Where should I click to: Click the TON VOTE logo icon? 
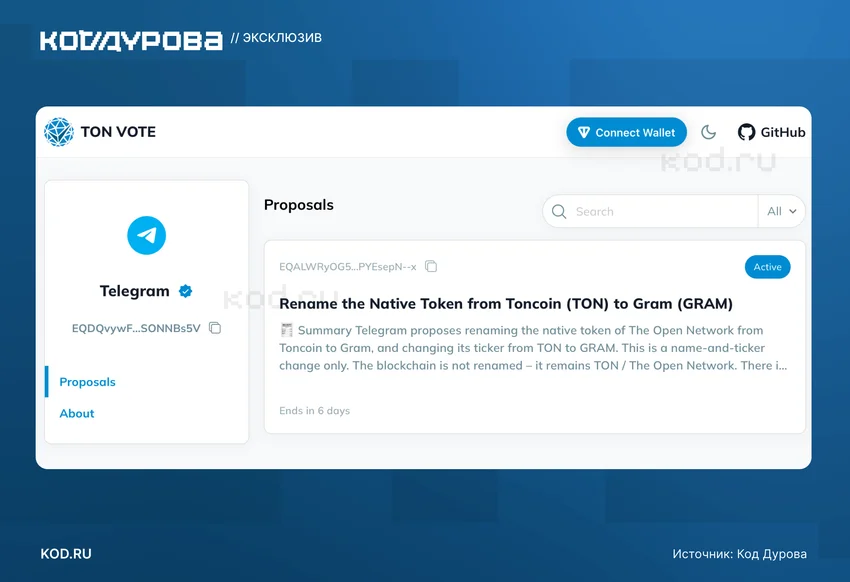(x=59, y=132)
